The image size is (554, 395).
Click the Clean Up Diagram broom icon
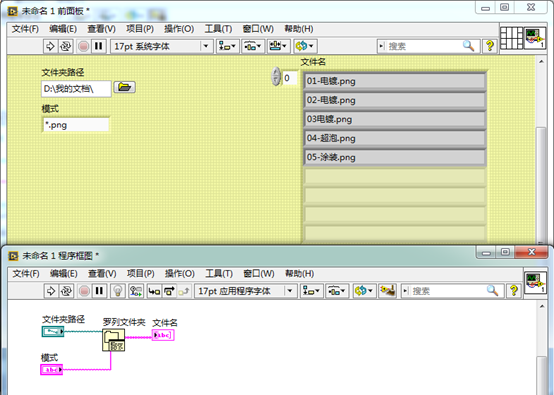coord(388,291)
